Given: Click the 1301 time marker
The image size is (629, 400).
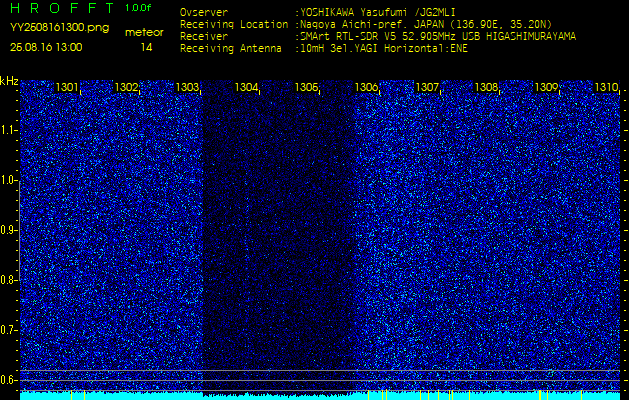Looking at the screenshot, I should (x=67, y=87).
